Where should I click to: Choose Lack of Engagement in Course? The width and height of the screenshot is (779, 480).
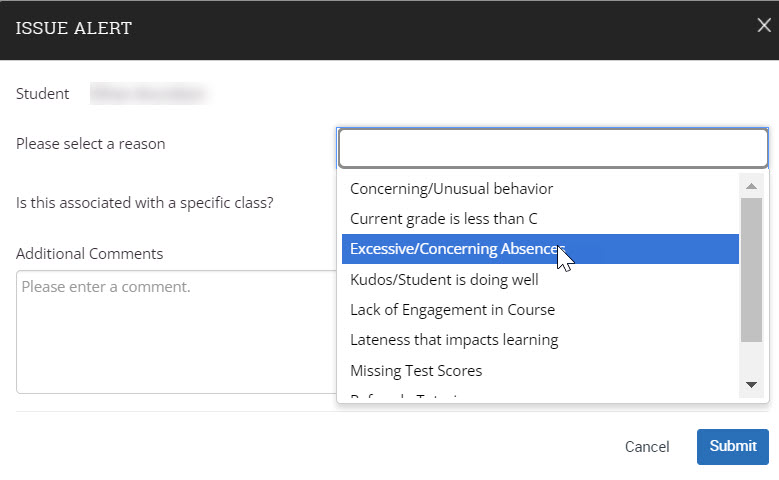[540, 310]
